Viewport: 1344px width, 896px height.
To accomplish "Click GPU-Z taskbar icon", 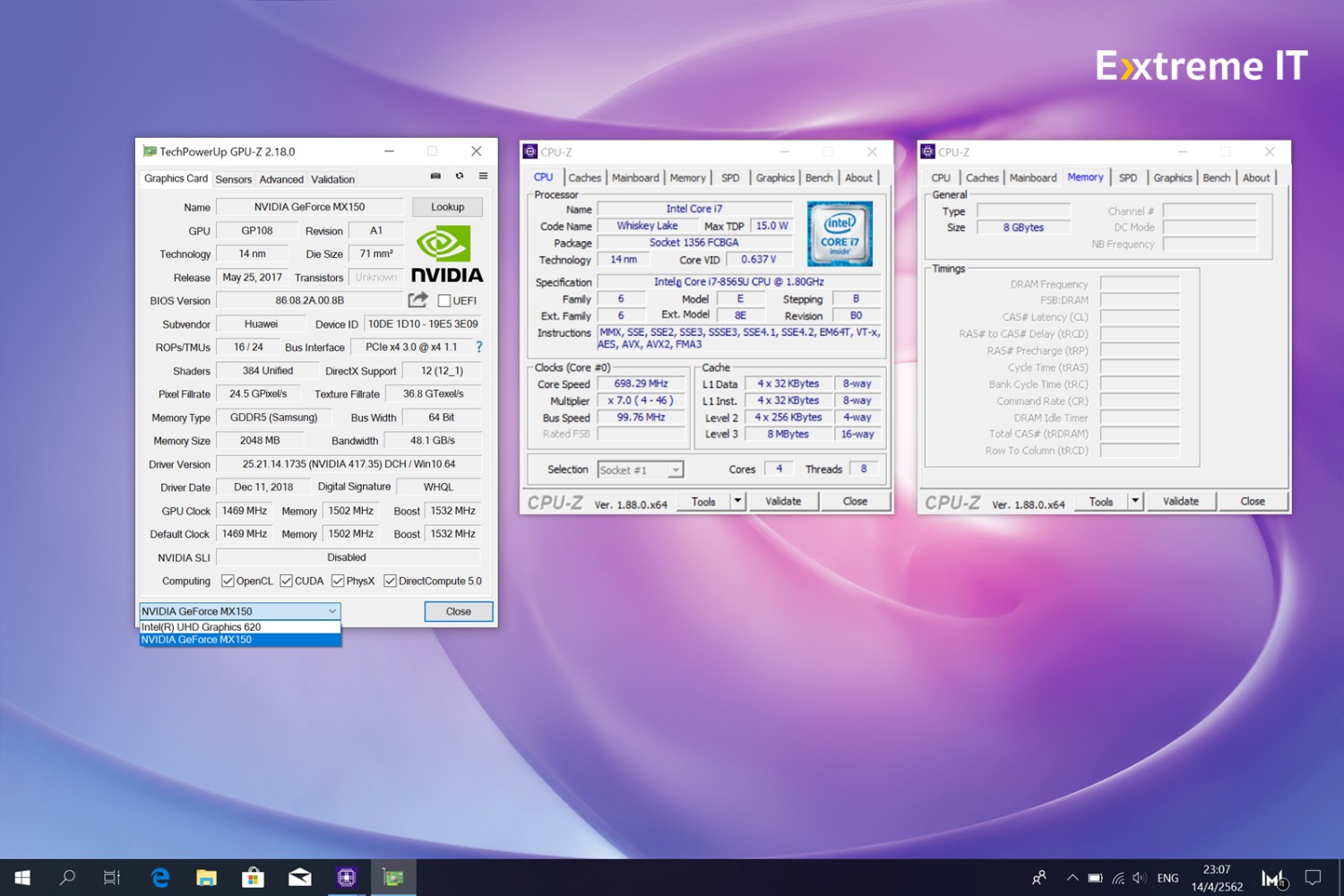I will coord(393,877).
